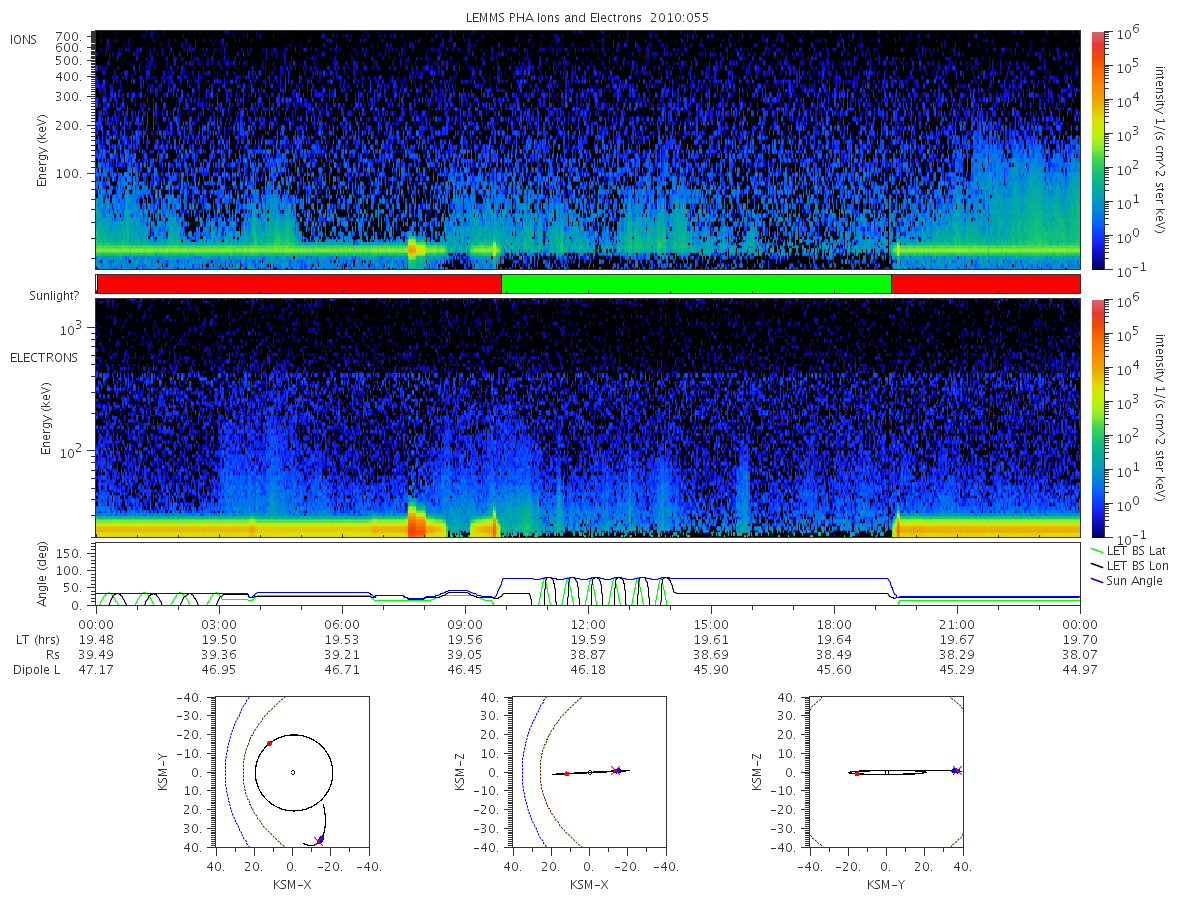This screenshot has width=1200, height=900.
Task: Click the ions intensity color scale bar
Action: pos(1098,150)
